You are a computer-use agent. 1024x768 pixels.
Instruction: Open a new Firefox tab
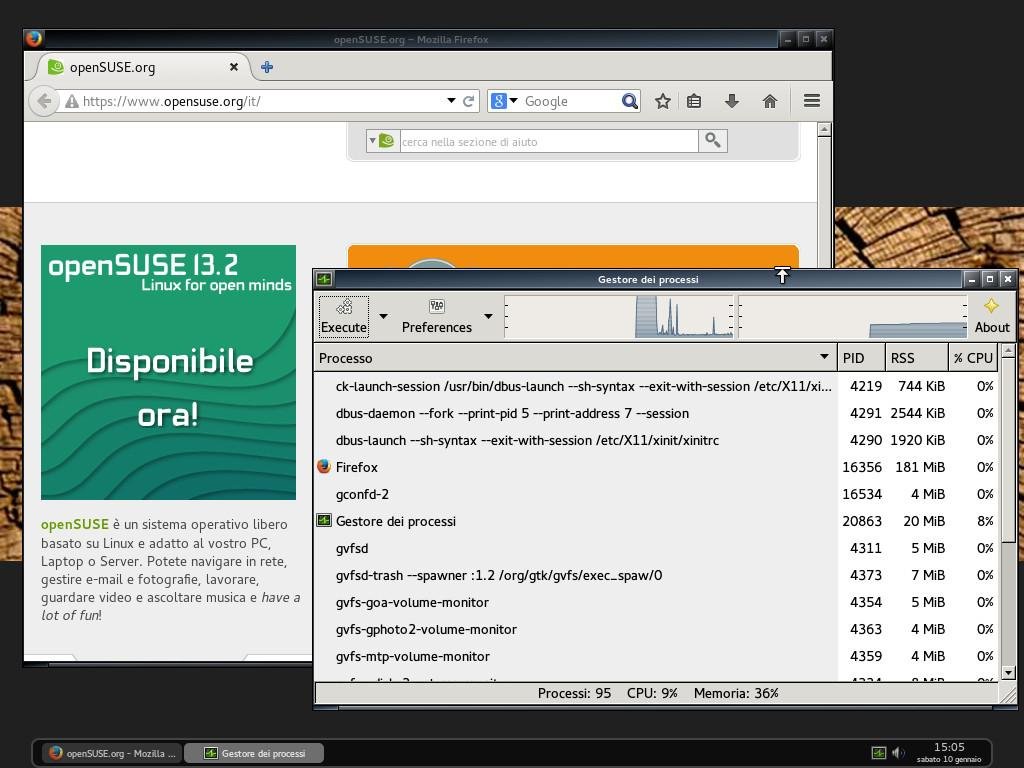(266, 67)
